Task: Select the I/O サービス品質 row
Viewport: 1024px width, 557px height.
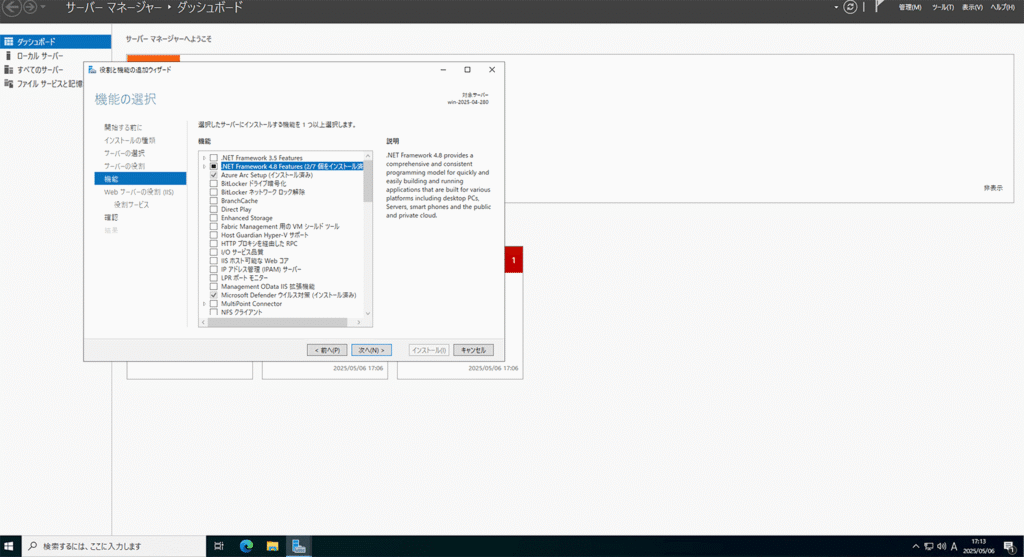Action: click(x=242, y=252)
